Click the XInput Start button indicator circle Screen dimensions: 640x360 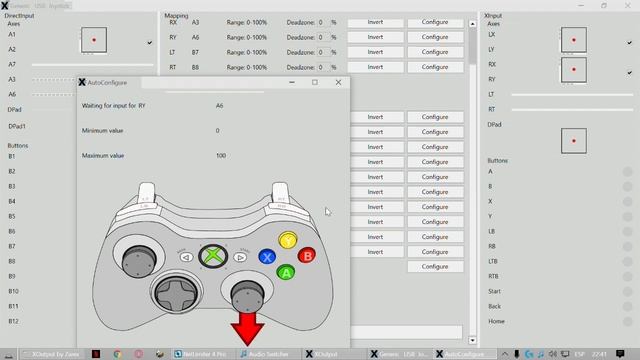[628, 291]
